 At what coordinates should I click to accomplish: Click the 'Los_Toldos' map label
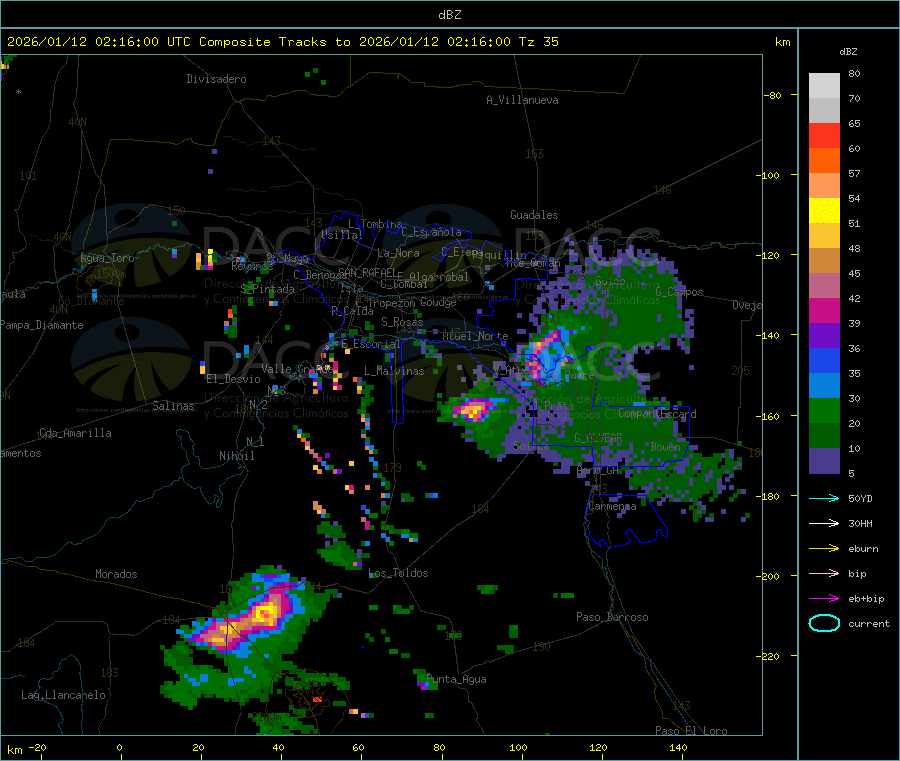(x=398, y=573)
